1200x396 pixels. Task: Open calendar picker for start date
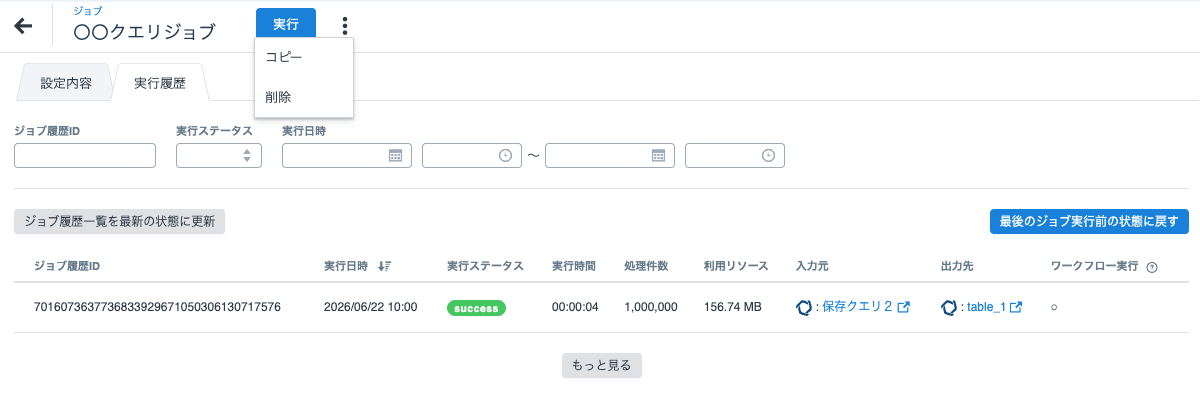point(395,155)
